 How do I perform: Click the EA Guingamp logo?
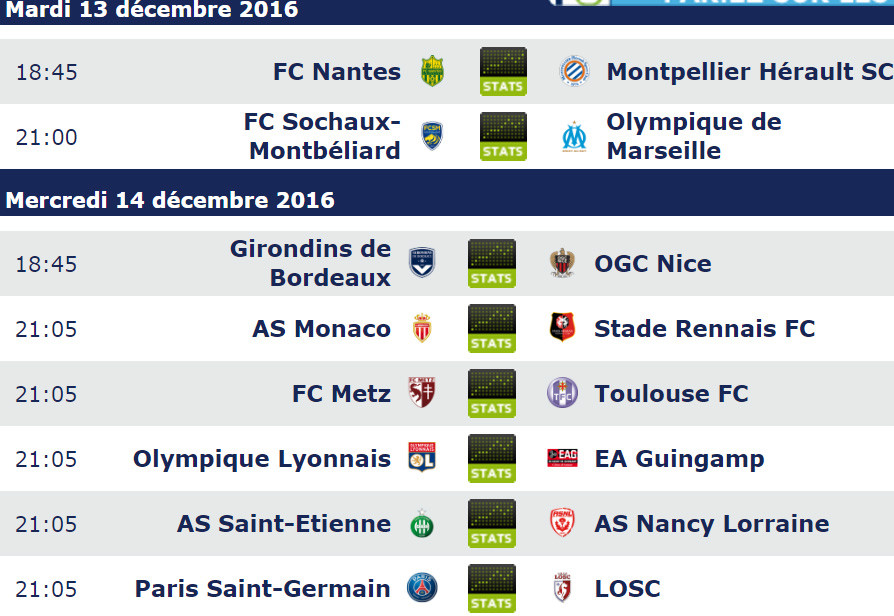562,458
